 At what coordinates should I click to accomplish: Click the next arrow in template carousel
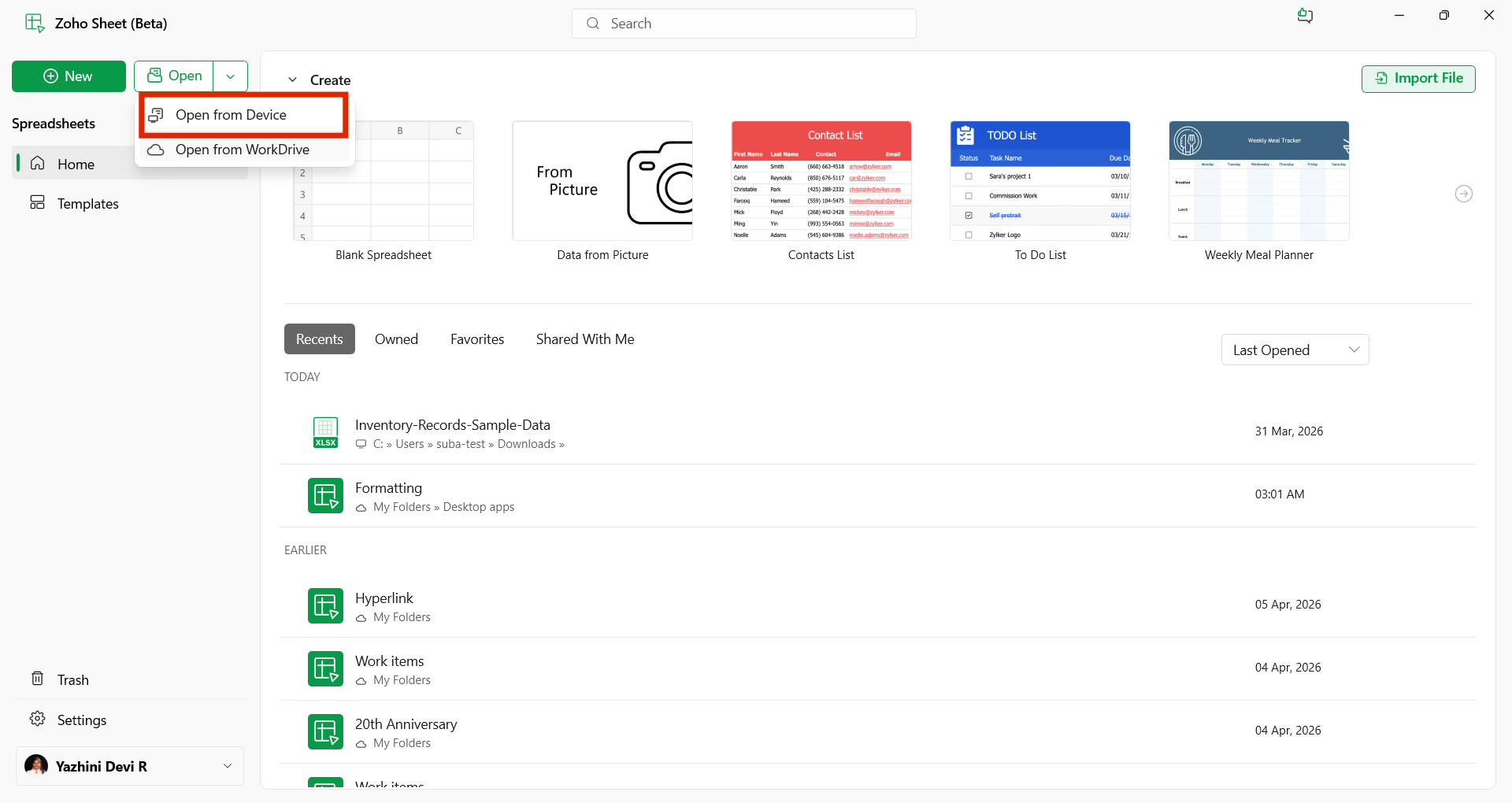pyautogui.click(x=1463, y=194)
